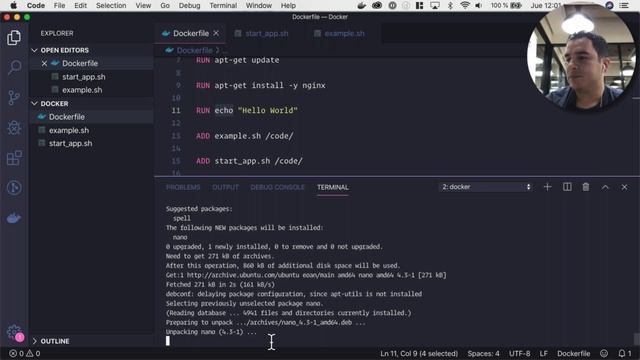Open the Debug view in activity bar
The height and width of the screenshot is (360, 640).
[14, 128]
